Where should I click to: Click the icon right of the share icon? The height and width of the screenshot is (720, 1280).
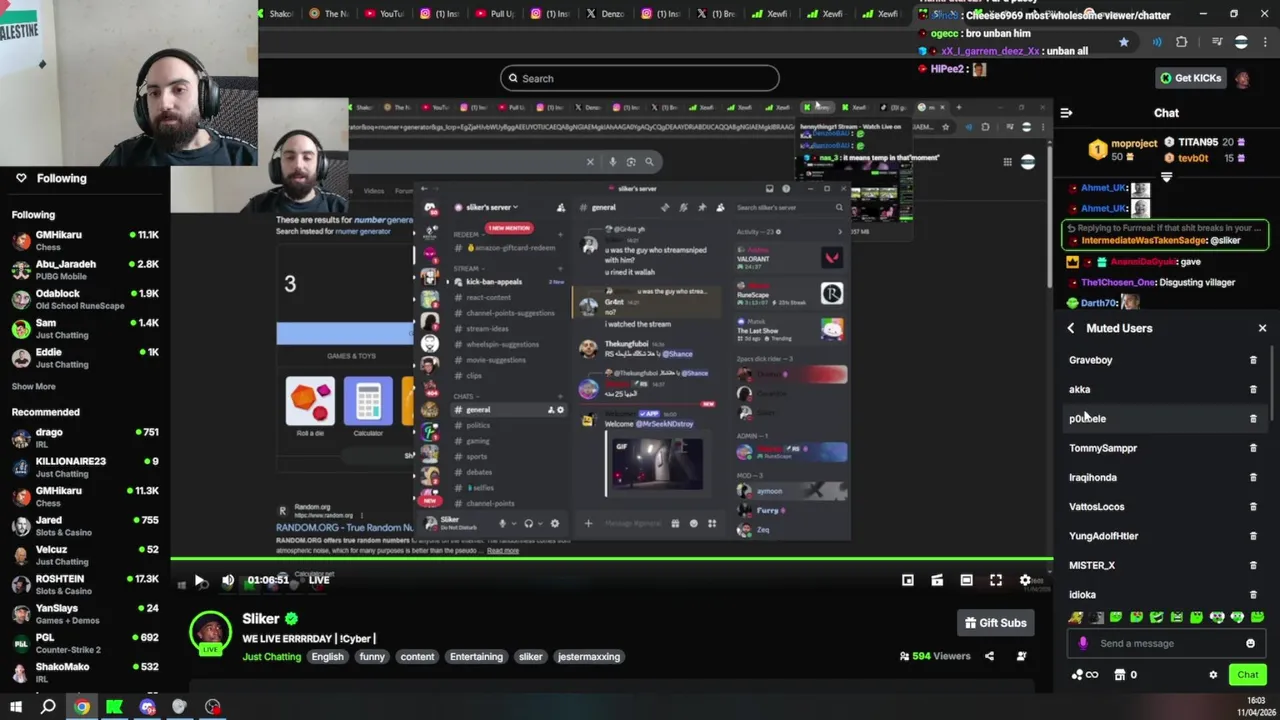[x=1021, y=656]
